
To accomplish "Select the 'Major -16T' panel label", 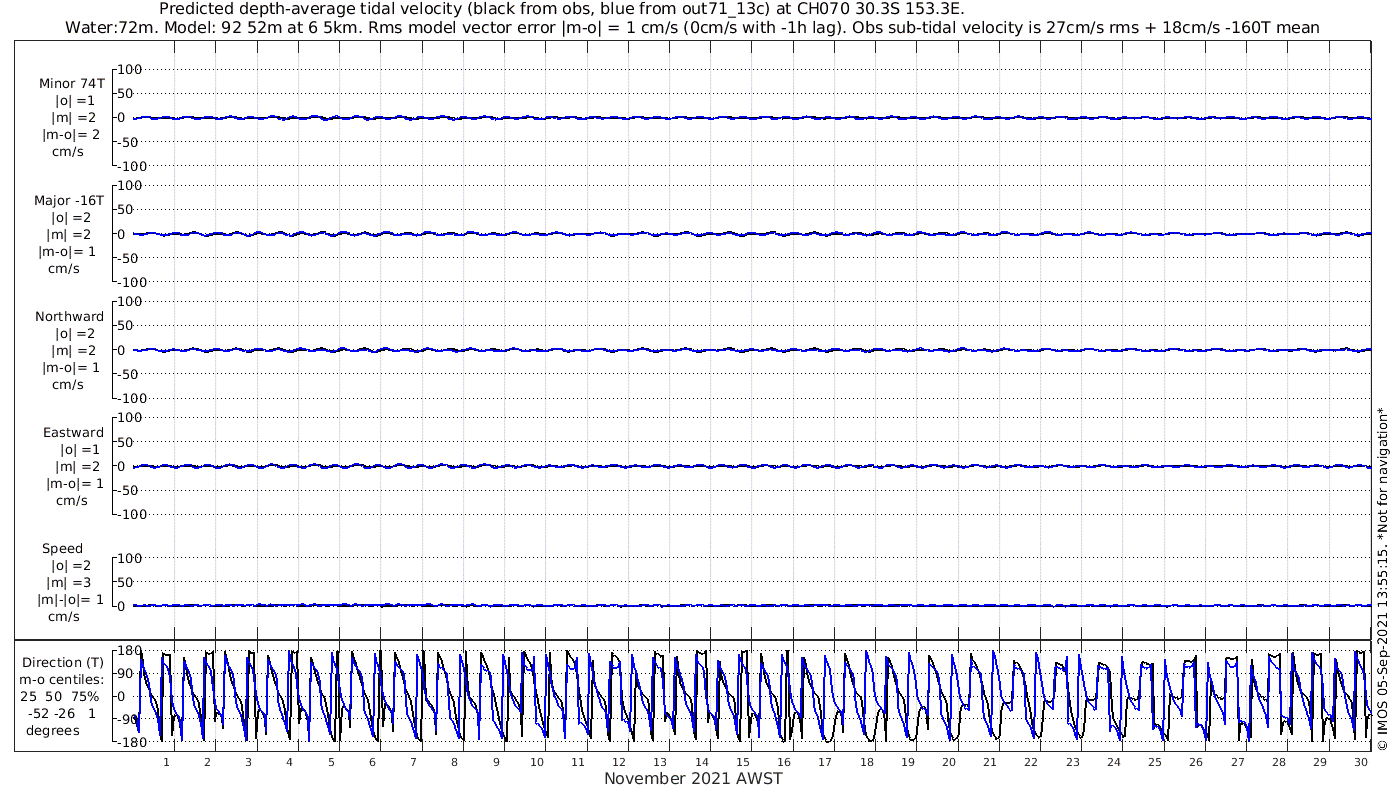I will coord(68,201).
